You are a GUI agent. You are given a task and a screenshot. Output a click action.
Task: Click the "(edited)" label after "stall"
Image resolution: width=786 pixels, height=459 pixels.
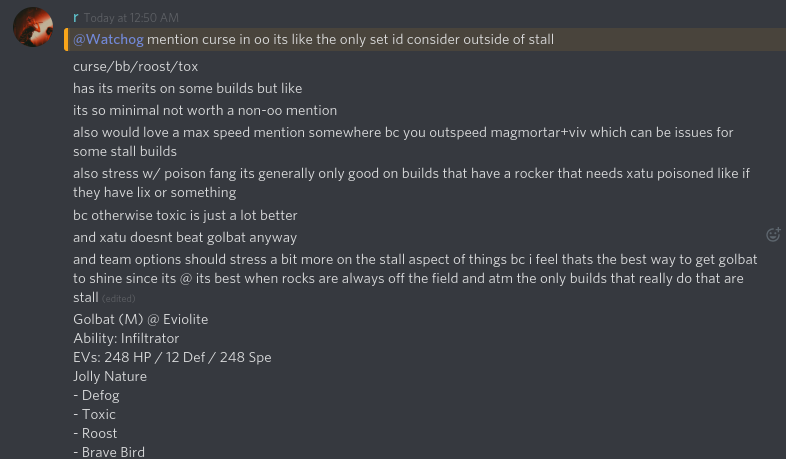pos(118,298)
